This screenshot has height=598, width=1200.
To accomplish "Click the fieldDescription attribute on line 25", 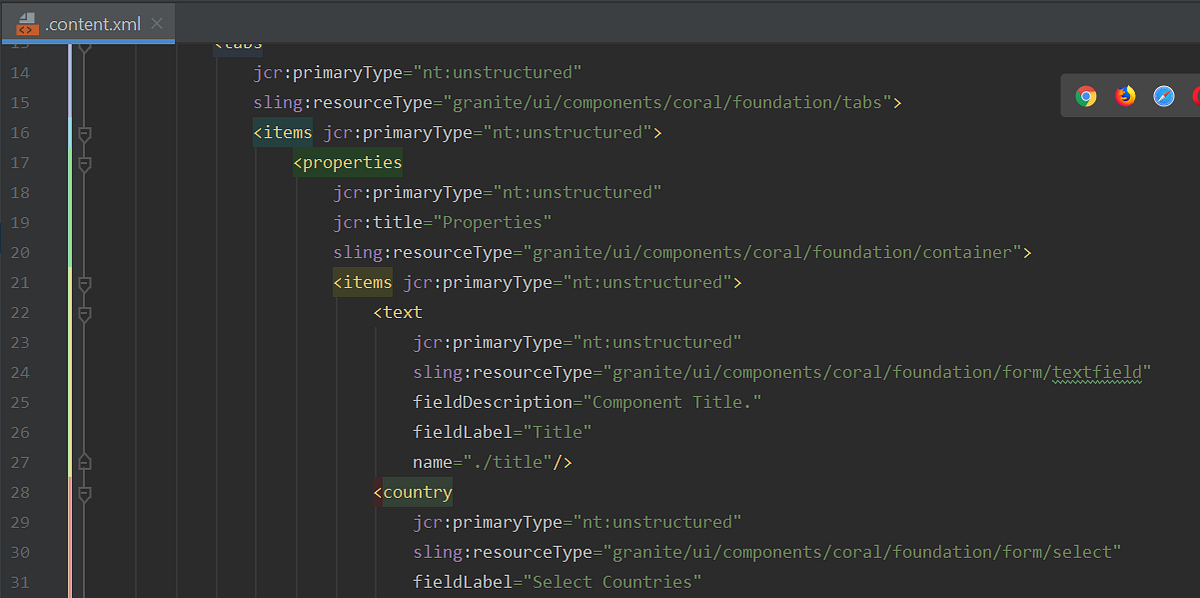I will [x=497, y=401].
